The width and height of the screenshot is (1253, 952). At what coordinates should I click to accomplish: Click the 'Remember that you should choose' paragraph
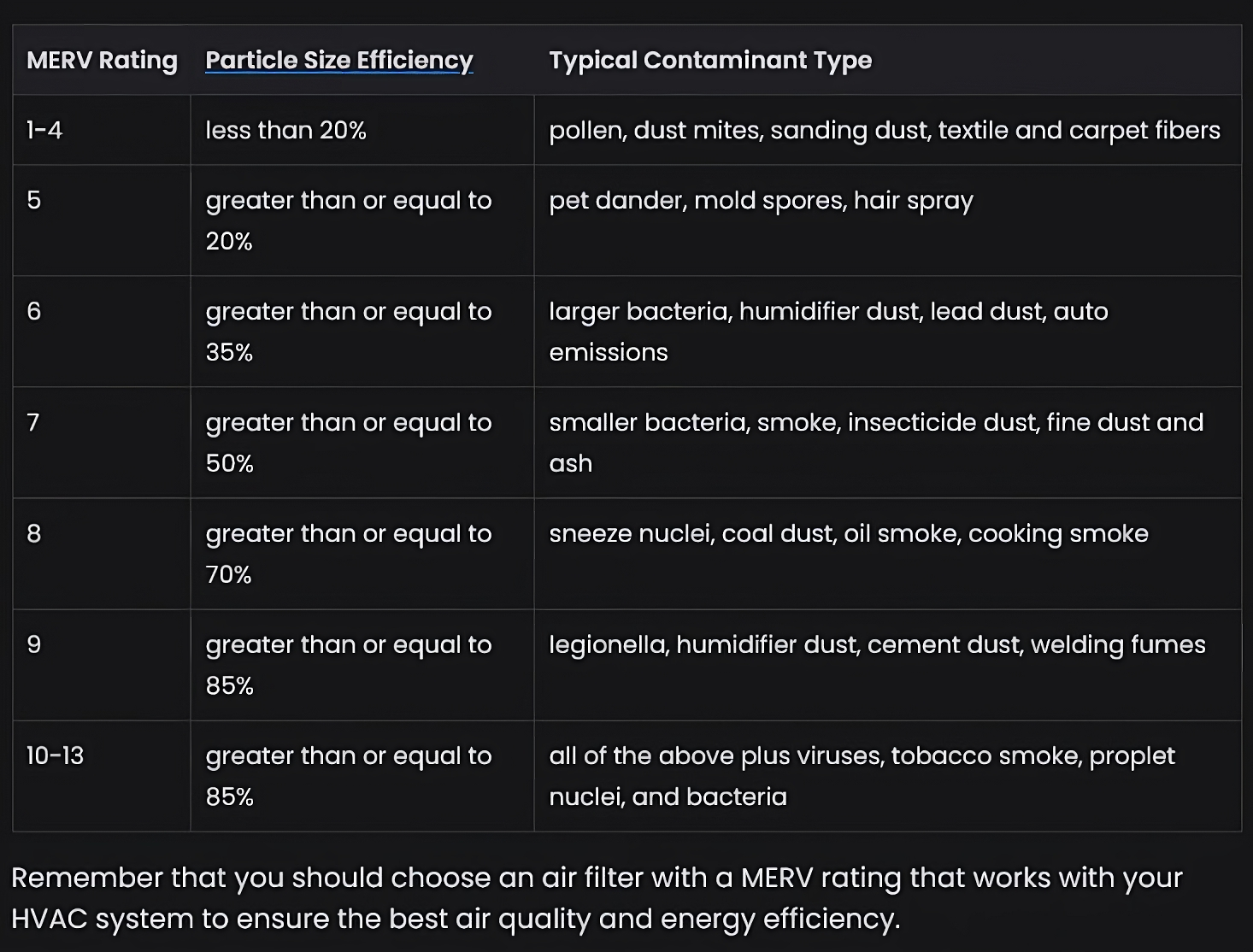[x=597, y=897]
